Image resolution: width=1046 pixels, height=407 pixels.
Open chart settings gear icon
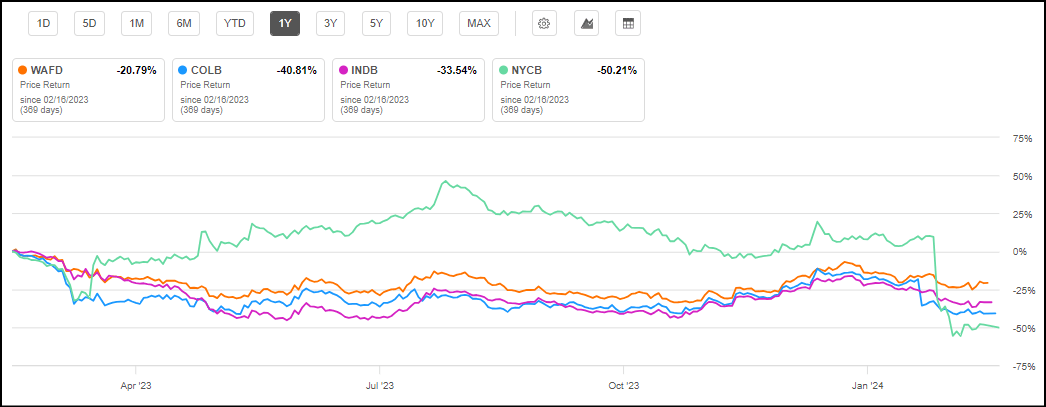click(x=544, y=23)
